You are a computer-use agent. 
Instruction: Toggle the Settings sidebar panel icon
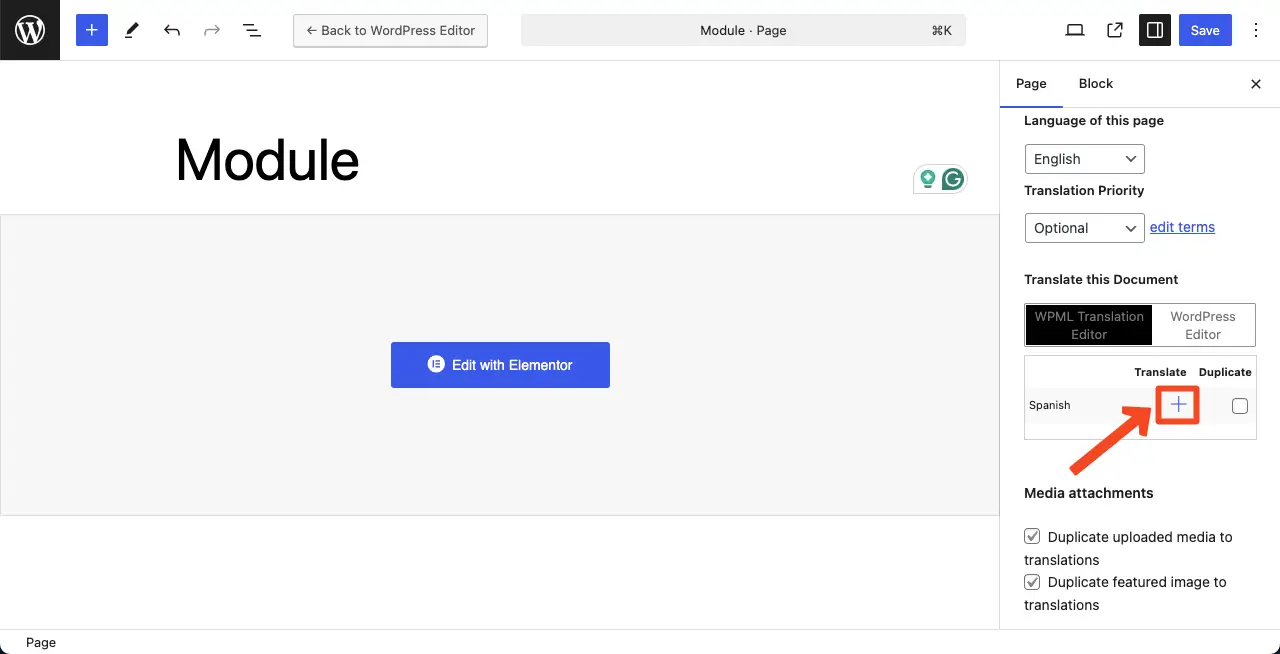tap(1155, 30)
